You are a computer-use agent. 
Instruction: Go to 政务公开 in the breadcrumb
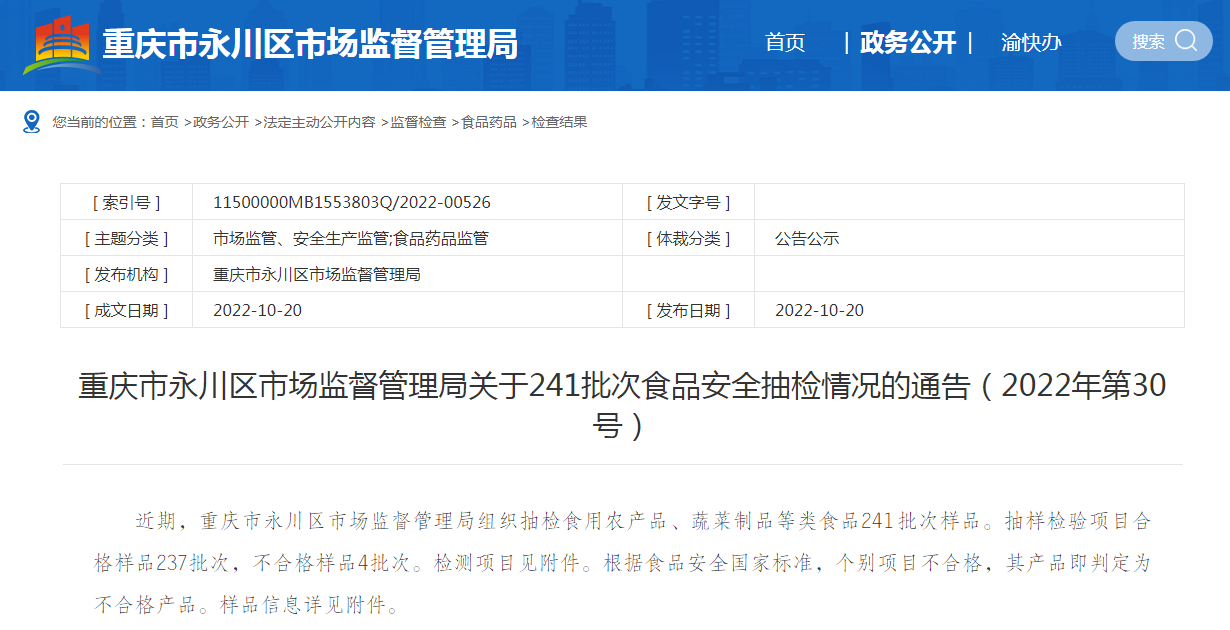coord(221,122)
